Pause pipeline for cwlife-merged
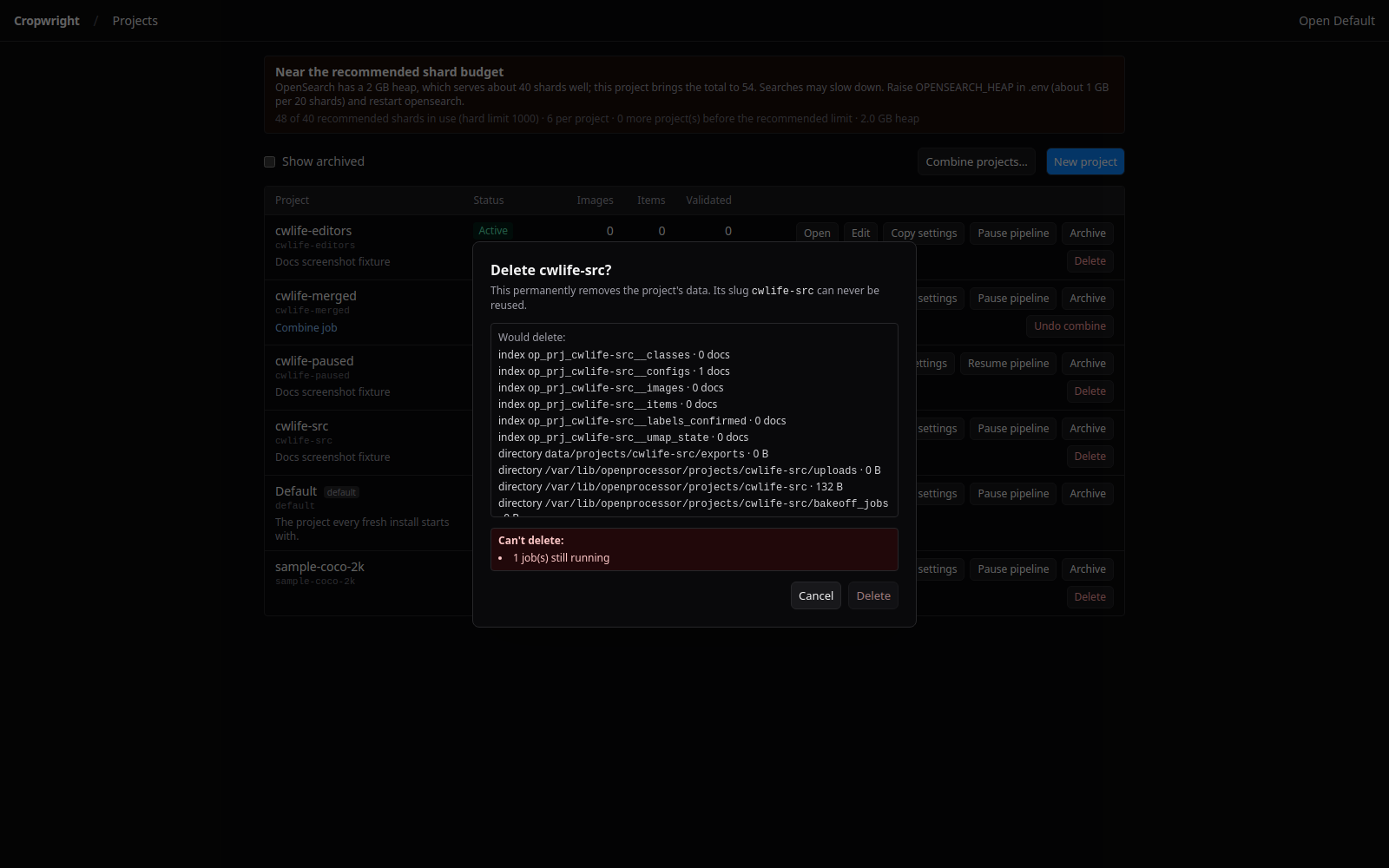This screenshot has height=868, width=1389. (1013, 298)
